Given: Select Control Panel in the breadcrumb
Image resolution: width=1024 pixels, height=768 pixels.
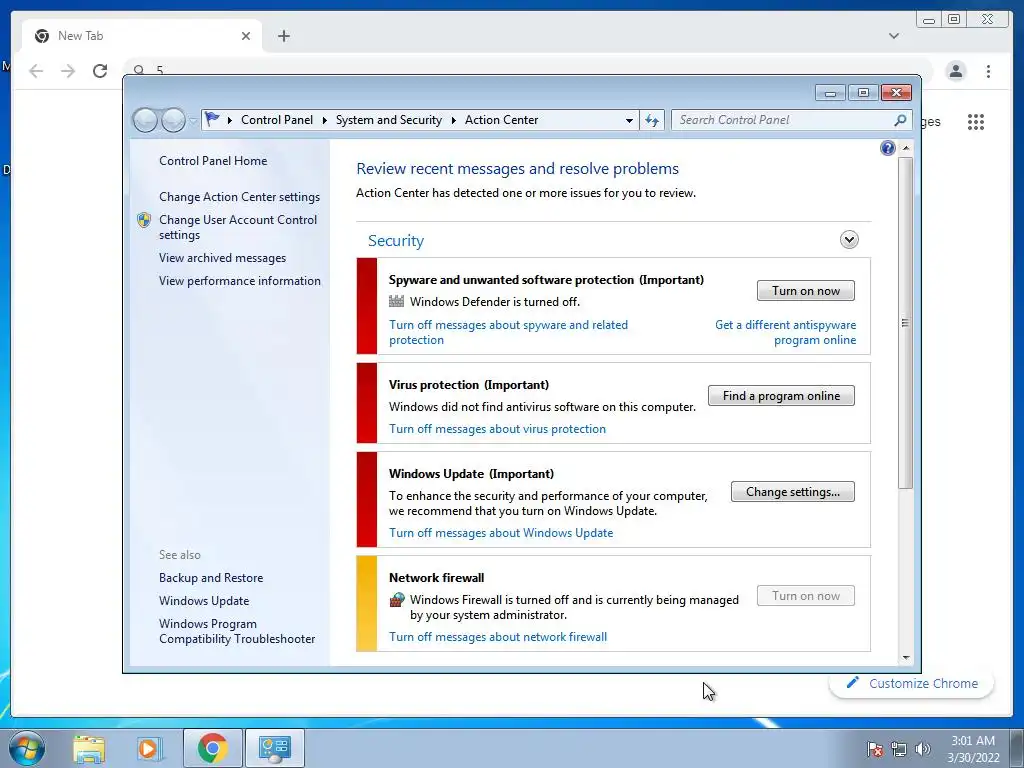Looking at the screenshot, I should pyautogui.click(x=277, y=120).
